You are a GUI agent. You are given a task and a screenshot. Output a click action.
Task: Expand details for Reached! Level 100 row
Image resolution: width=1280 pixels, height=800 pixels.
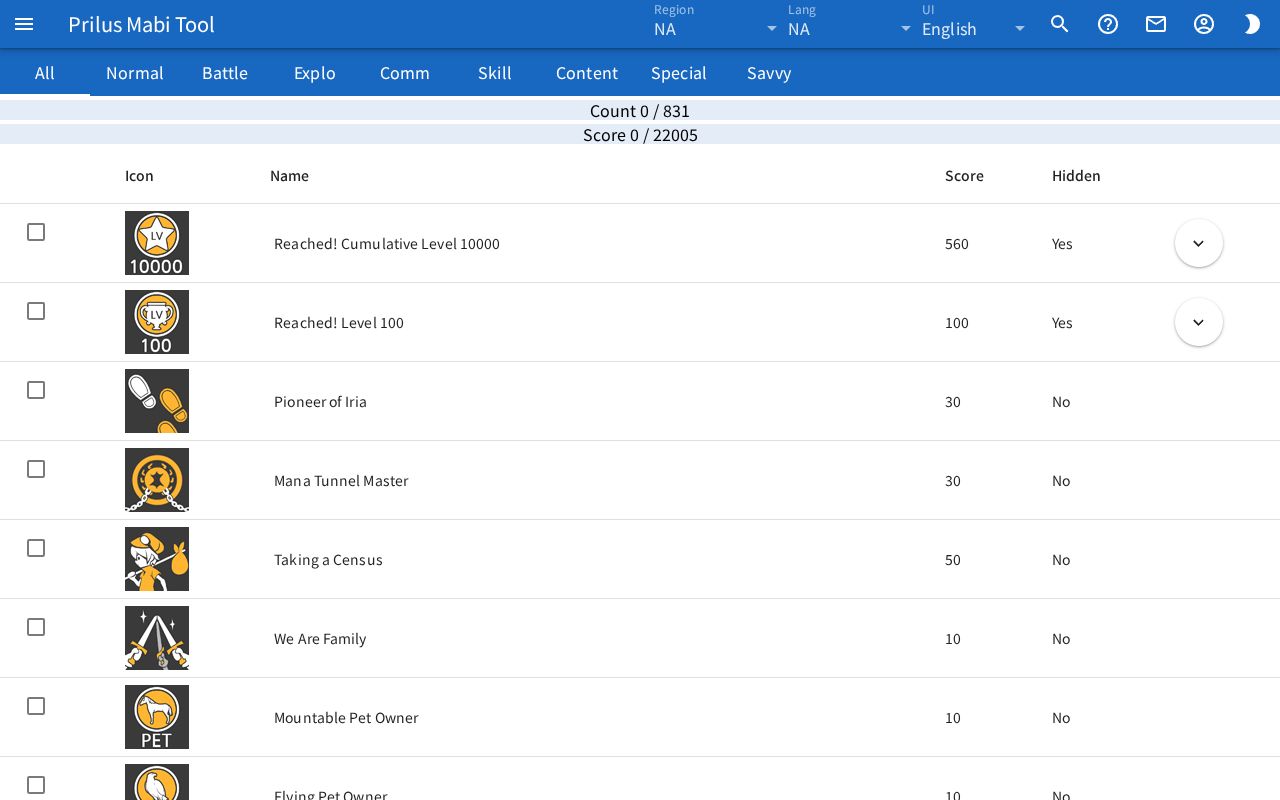point(1199,322)
